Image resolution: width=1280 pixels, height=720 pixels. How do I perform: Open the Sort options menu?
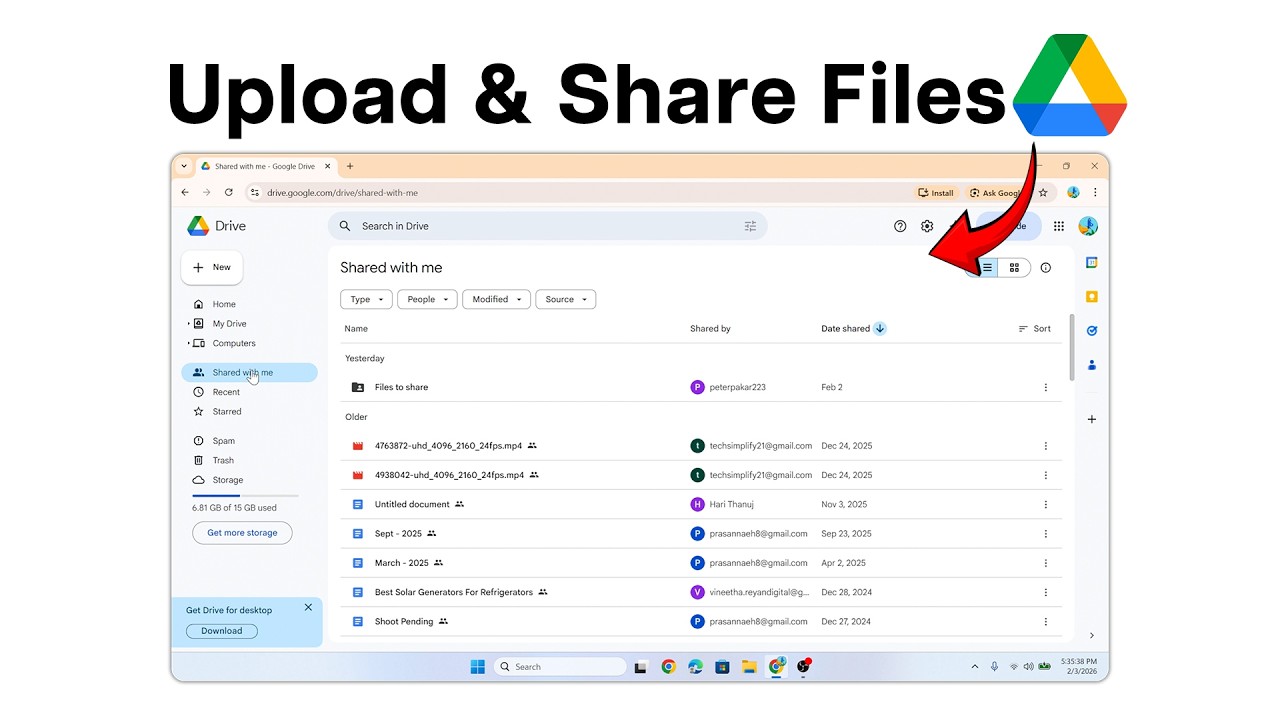(x=1034, y=328)
